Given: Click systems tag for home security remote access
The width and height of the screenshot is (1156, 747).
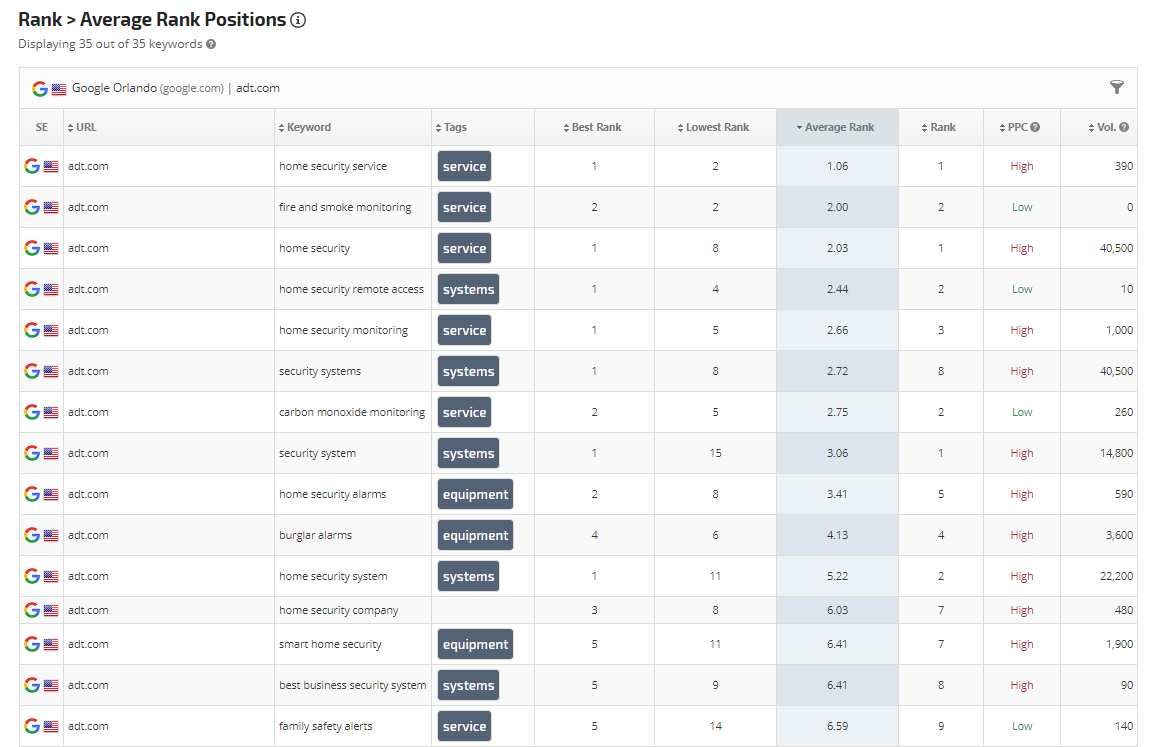Looking at the screenshot, I should (x=468, y=289).
